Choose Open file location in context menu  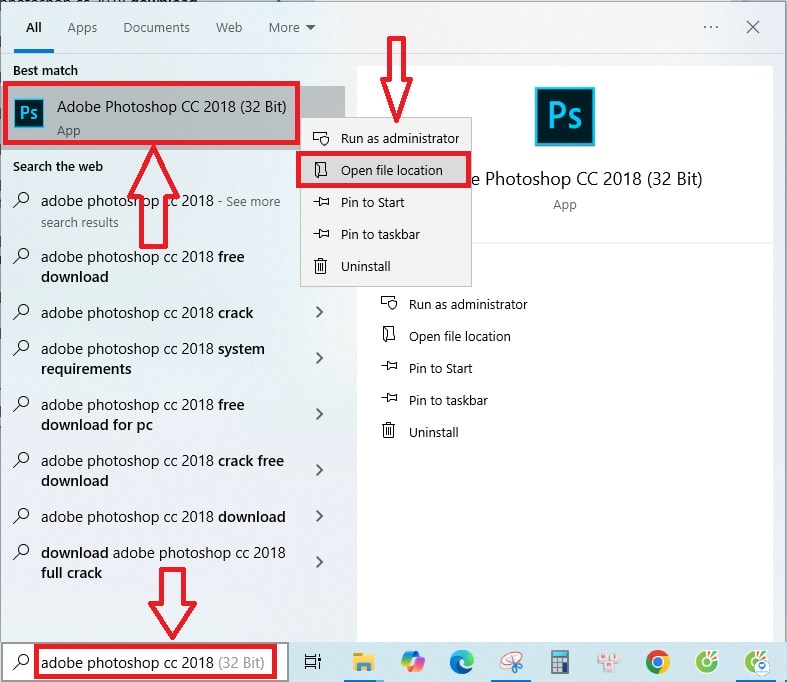click(x=385, y=171)
